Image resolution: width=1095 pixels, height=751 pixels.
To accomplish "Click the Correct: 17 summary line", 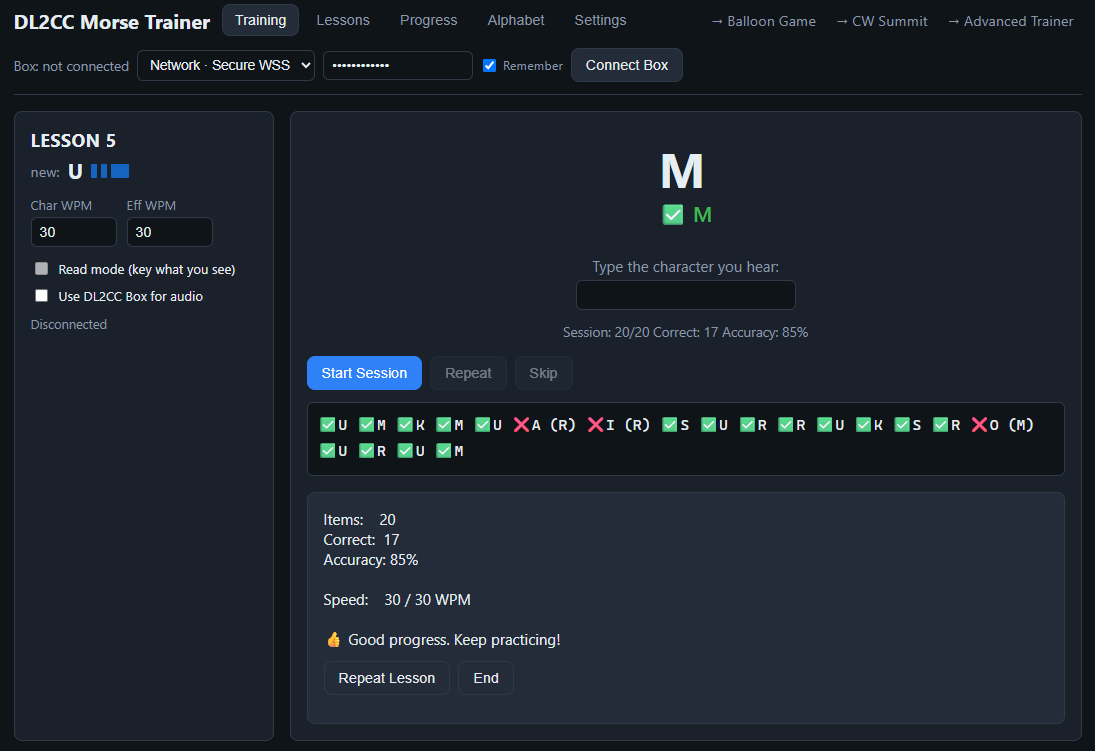I will click(361, 539).
